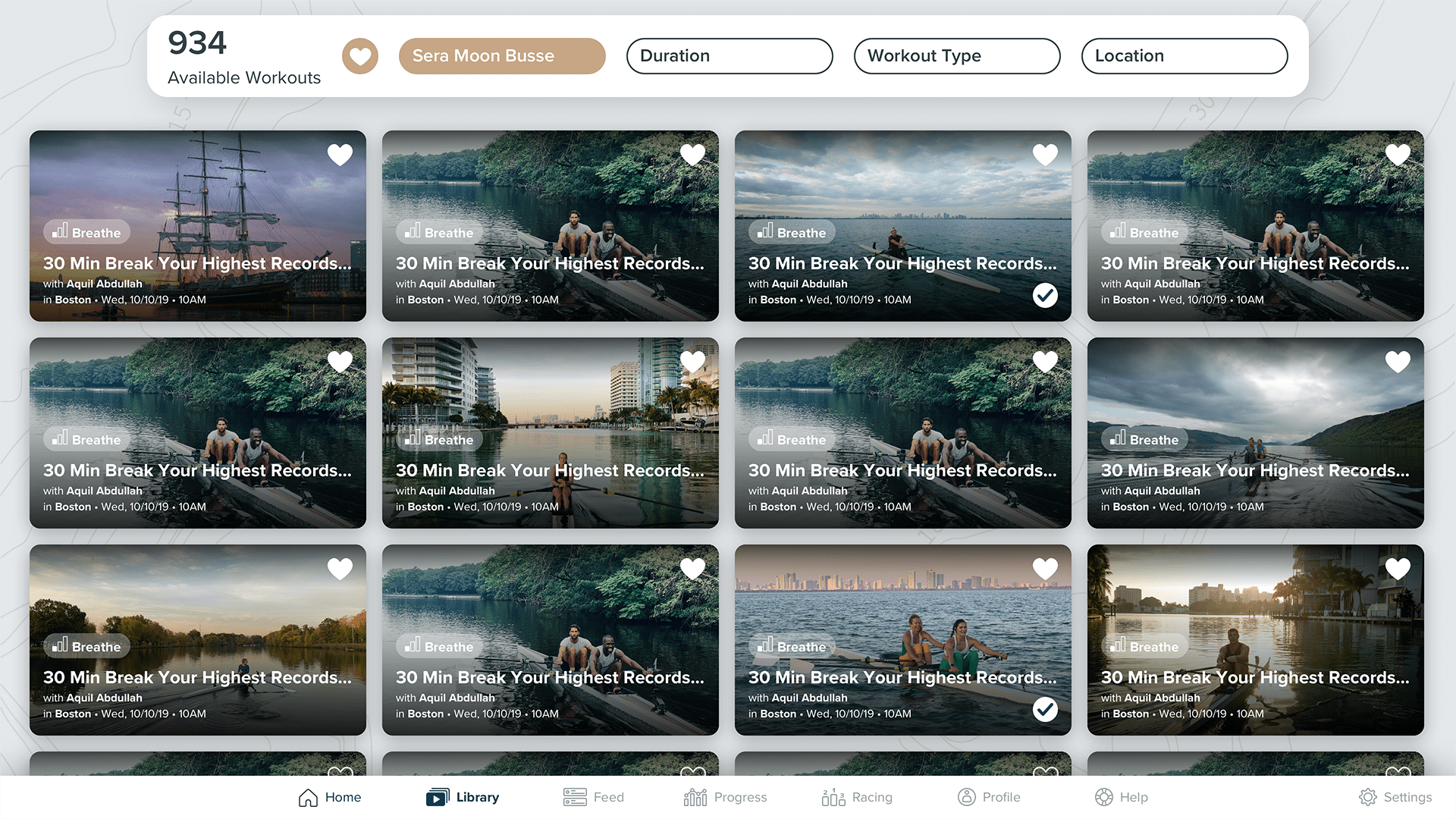Click Breathe badge on the high-rise condos card

(x=439, y=439)
